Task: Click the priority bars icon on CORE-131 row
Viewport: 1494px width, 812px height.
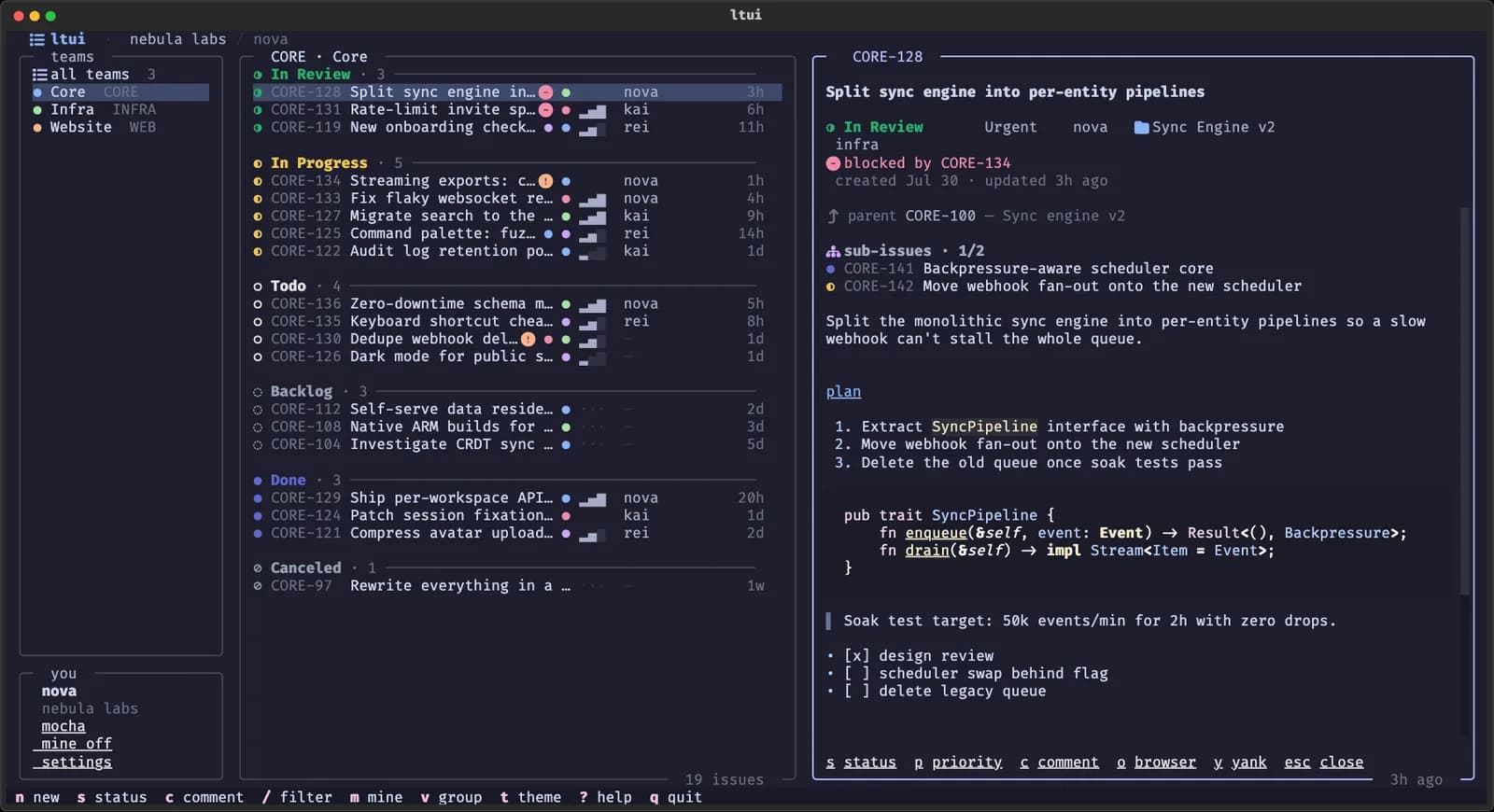Action: pyautogui.click(x=592, y=111)
